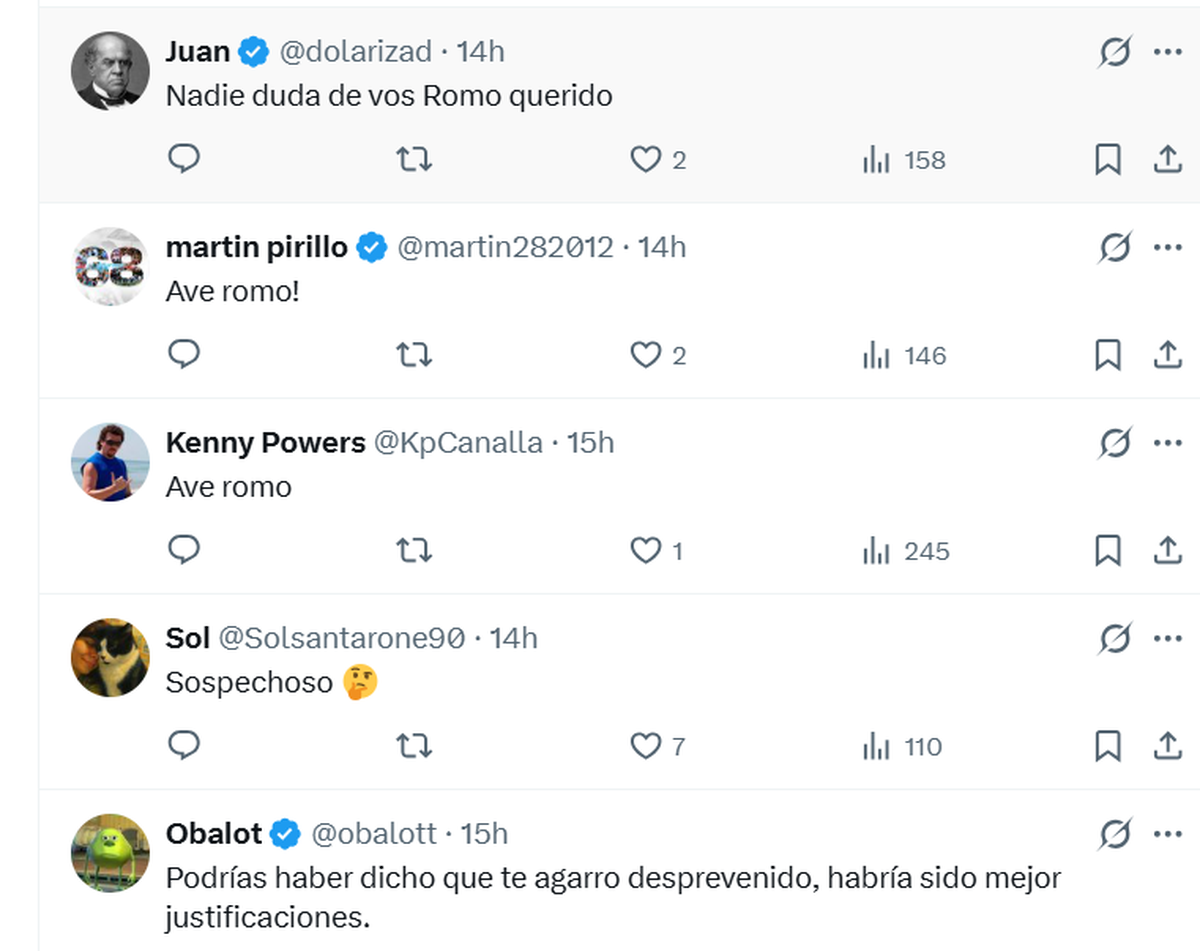Like Sol's "Sospechoso" tweet
Screen dimensions: 1200x951
pyautogui.click(x=646, y=746)
